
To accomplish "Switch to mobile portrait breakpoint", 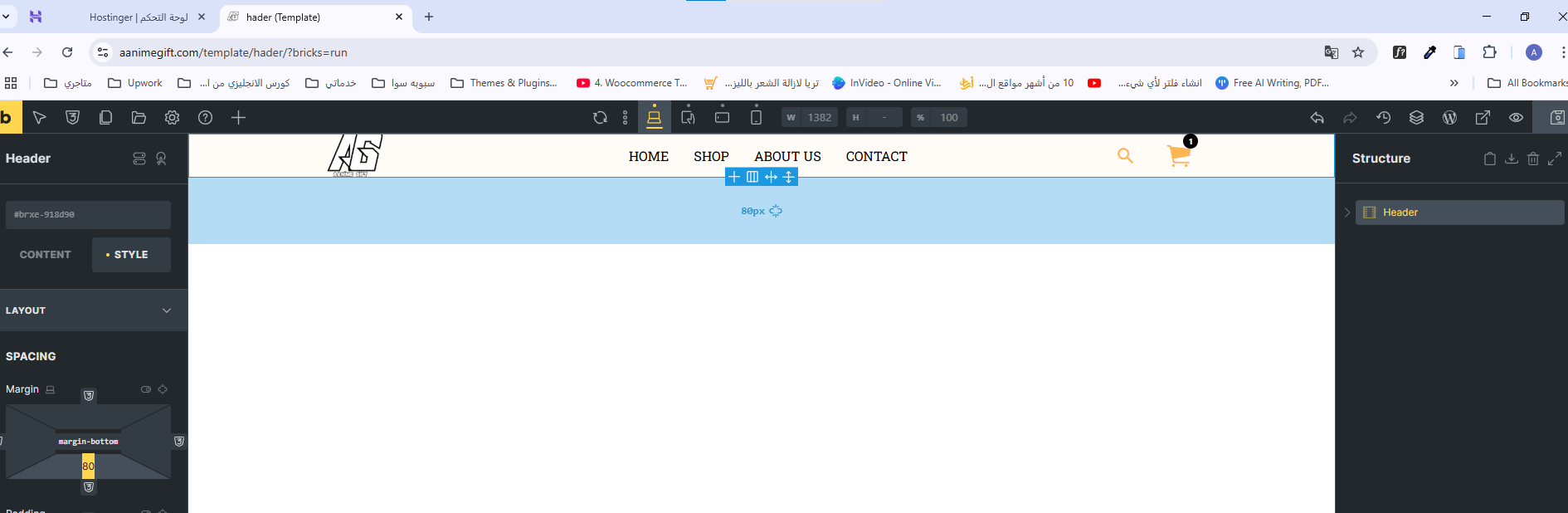I will coord(756,117).
